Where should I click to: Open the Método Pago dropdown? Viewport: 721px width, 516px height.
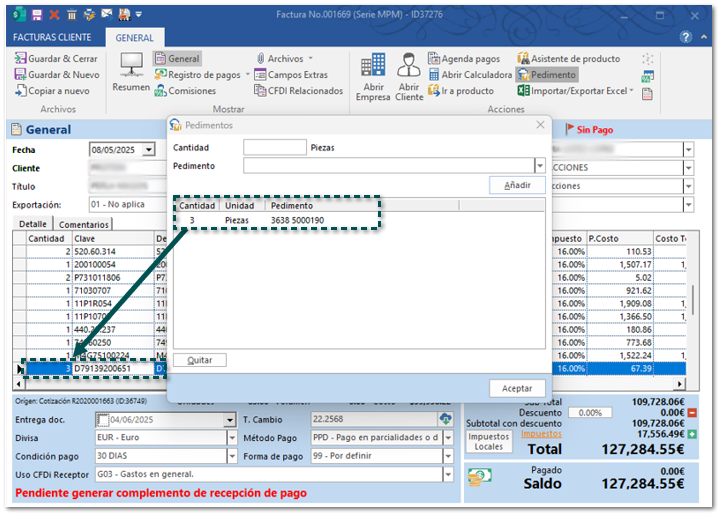(446, 438)
